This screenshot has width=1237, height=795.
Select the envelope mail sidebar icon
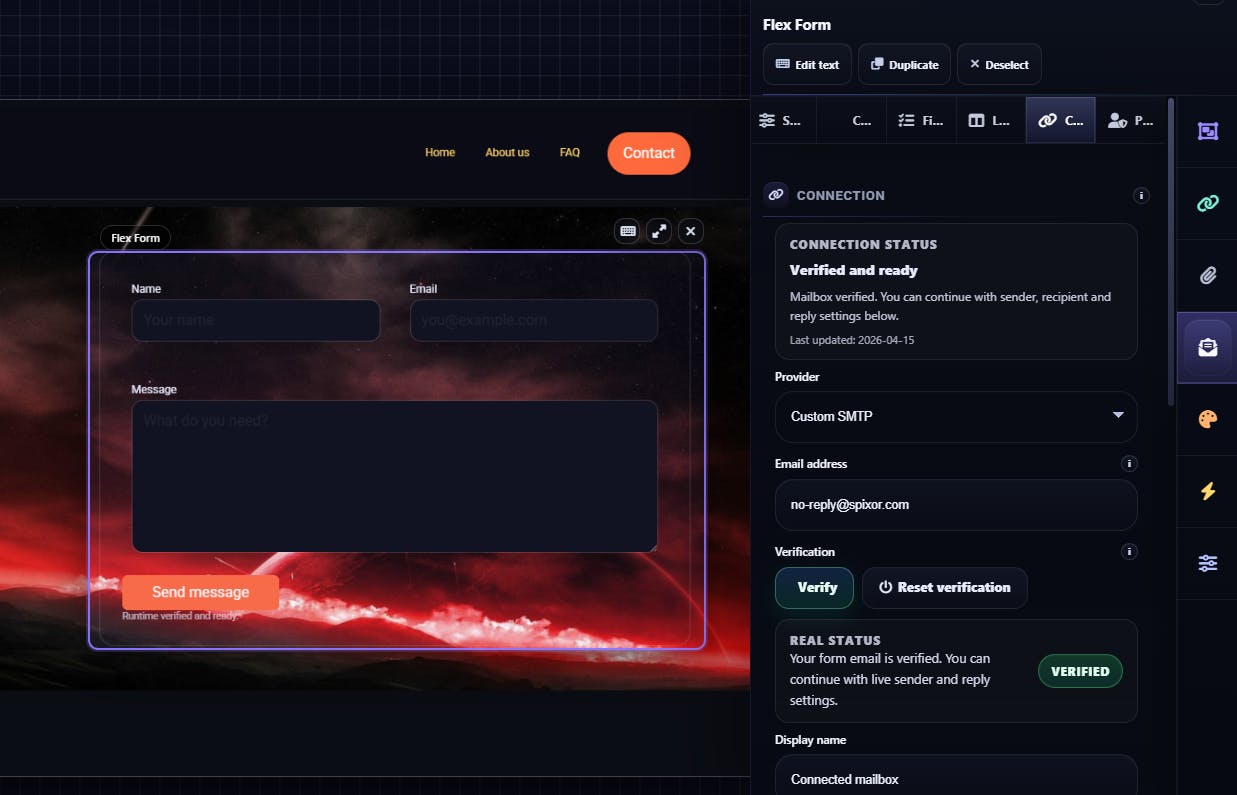1207,347
